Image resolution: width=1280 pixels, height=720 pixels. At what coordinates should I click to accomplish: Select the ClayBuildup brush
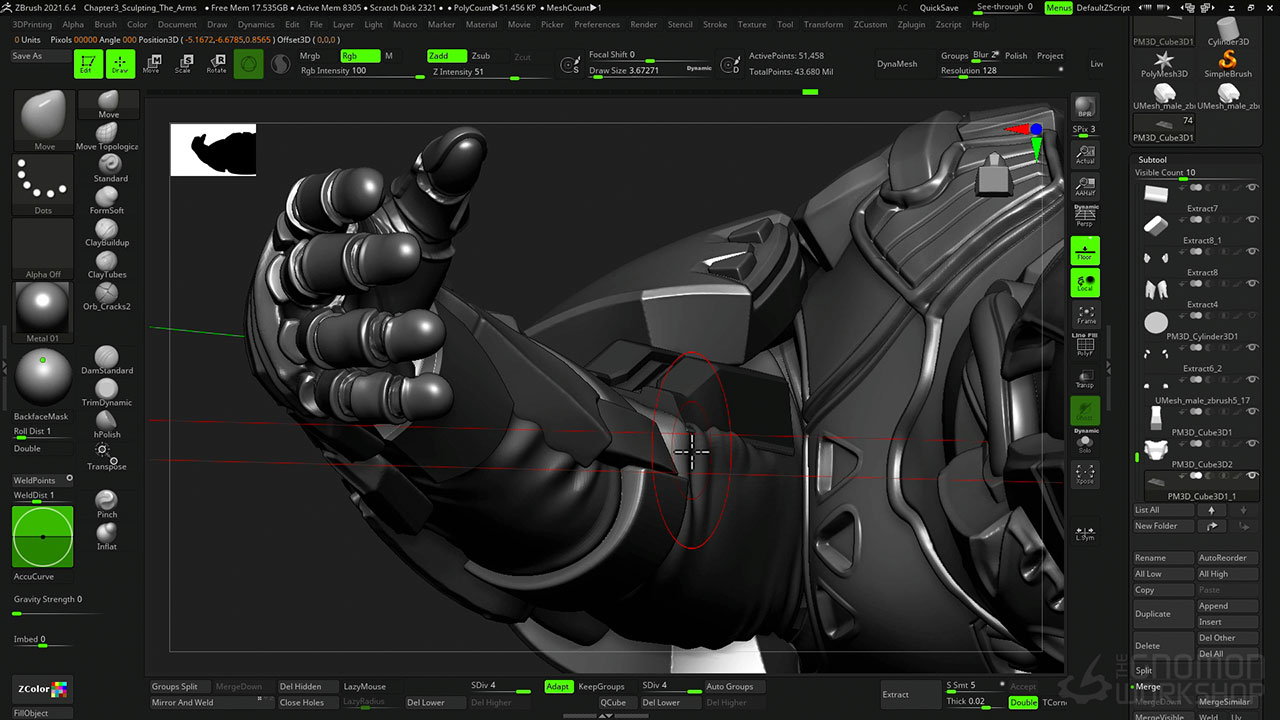coord(107,229)
